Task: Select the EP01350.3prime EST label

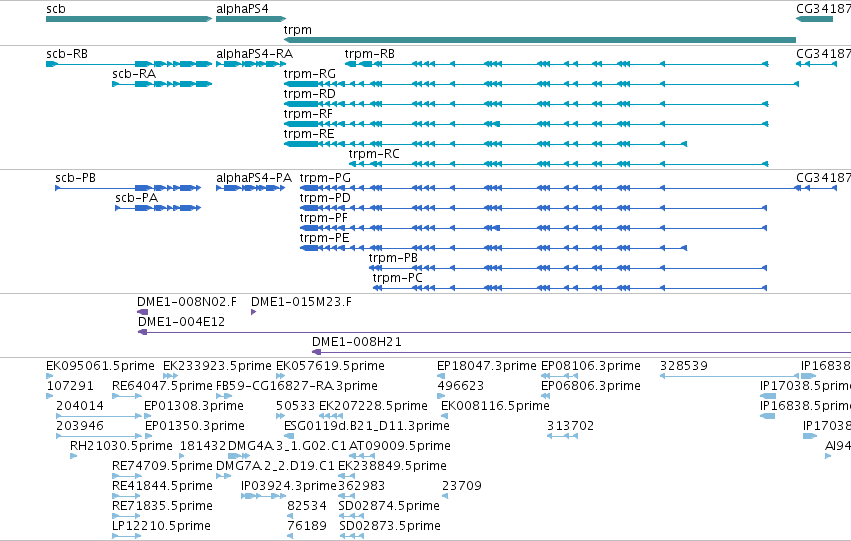Action: pyautogui.click(x=195, y=427)
